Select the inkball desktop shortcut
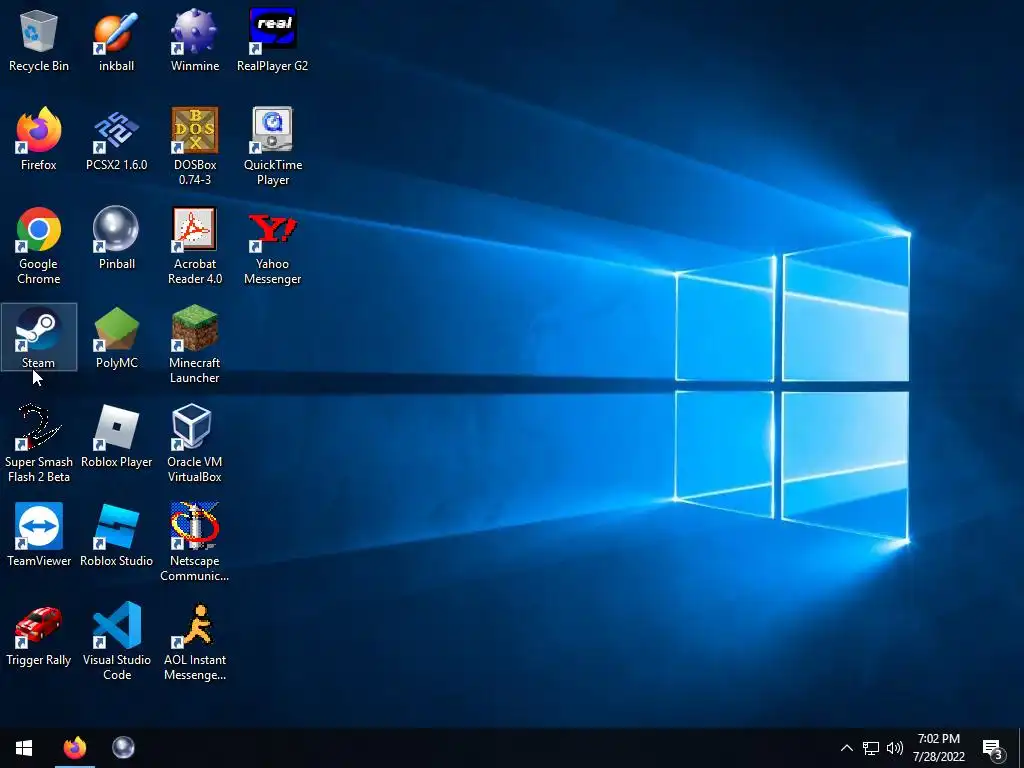The image size is (1024, 768). (x=116, y=40)
